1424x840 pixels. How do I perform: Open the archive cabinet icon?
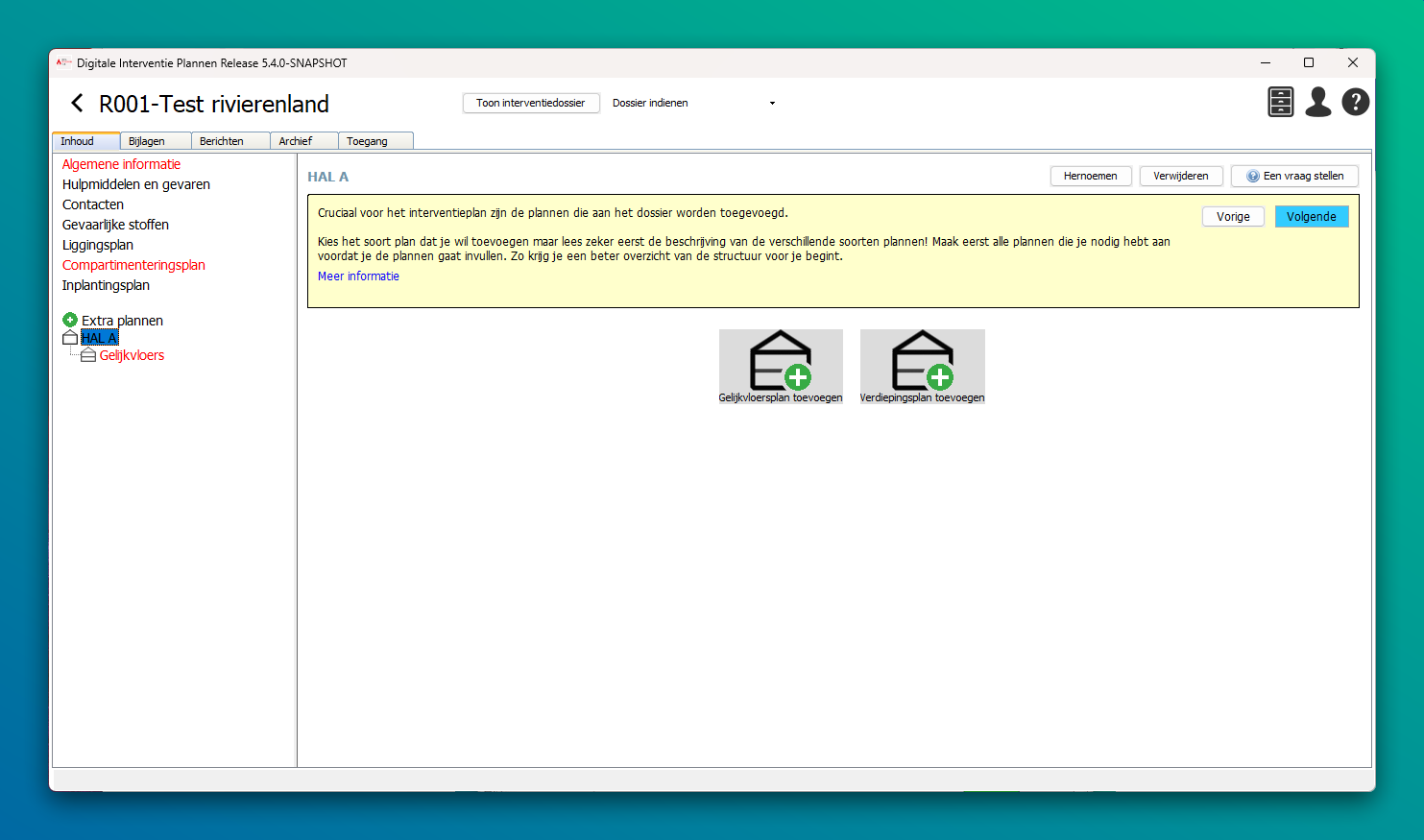click(1281, 102)
